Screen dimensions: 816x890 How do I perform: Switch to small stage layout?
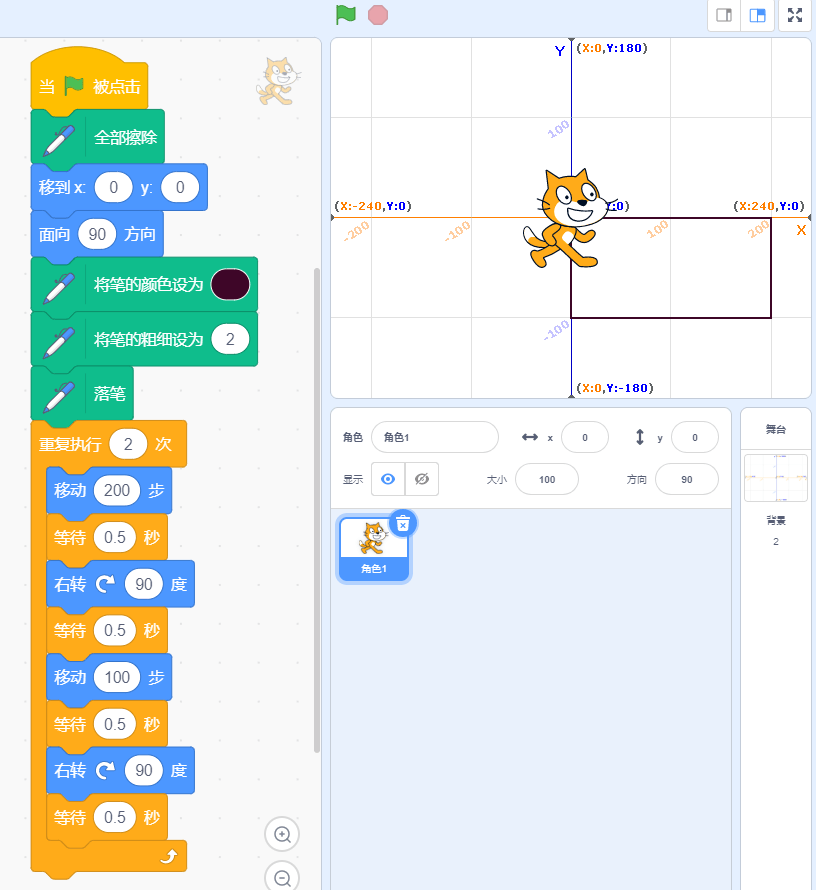click(724, 15)
